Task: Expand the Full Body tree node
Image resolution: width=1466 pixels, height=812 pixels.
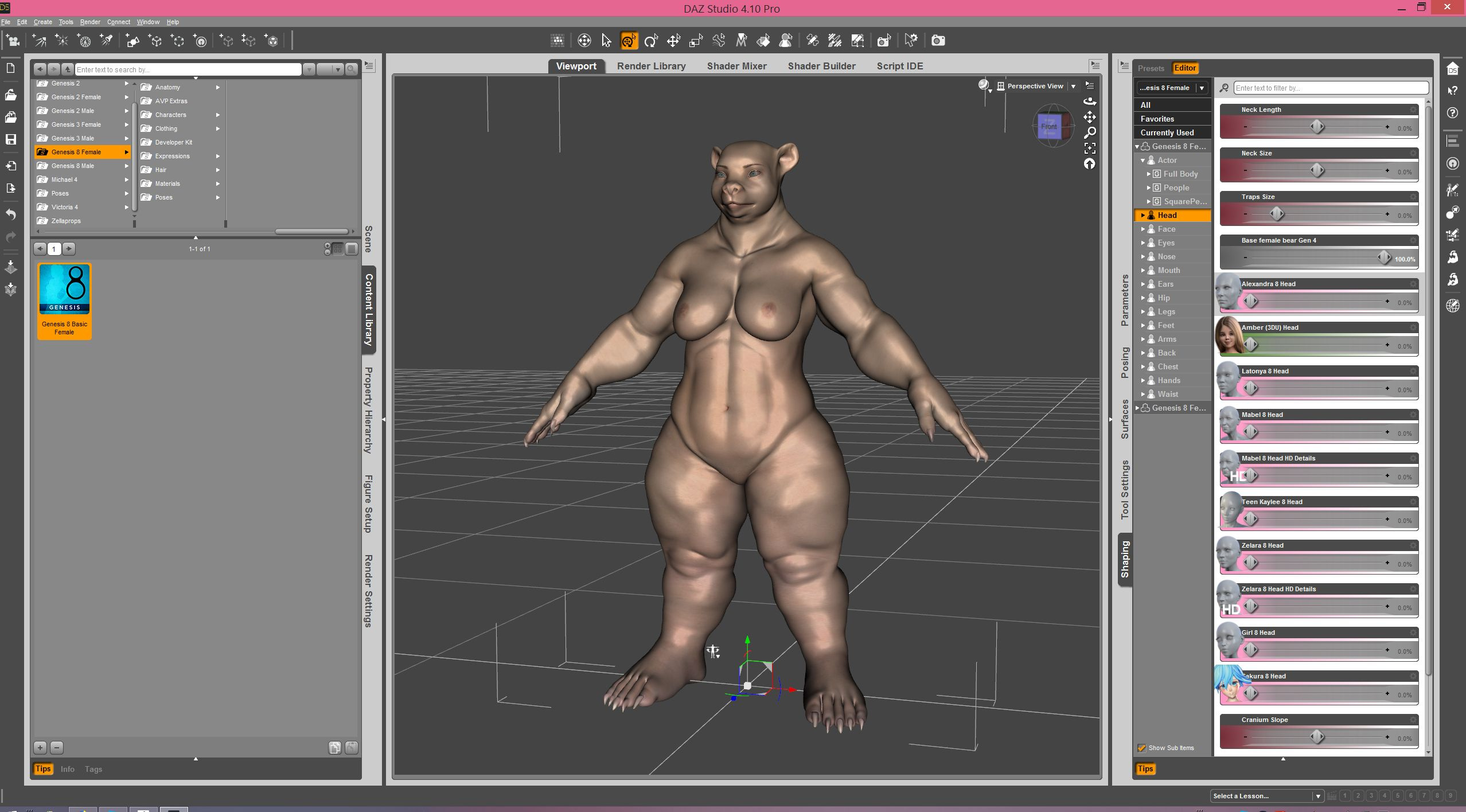Action: pyautogui.click(x=1149, y=174)
